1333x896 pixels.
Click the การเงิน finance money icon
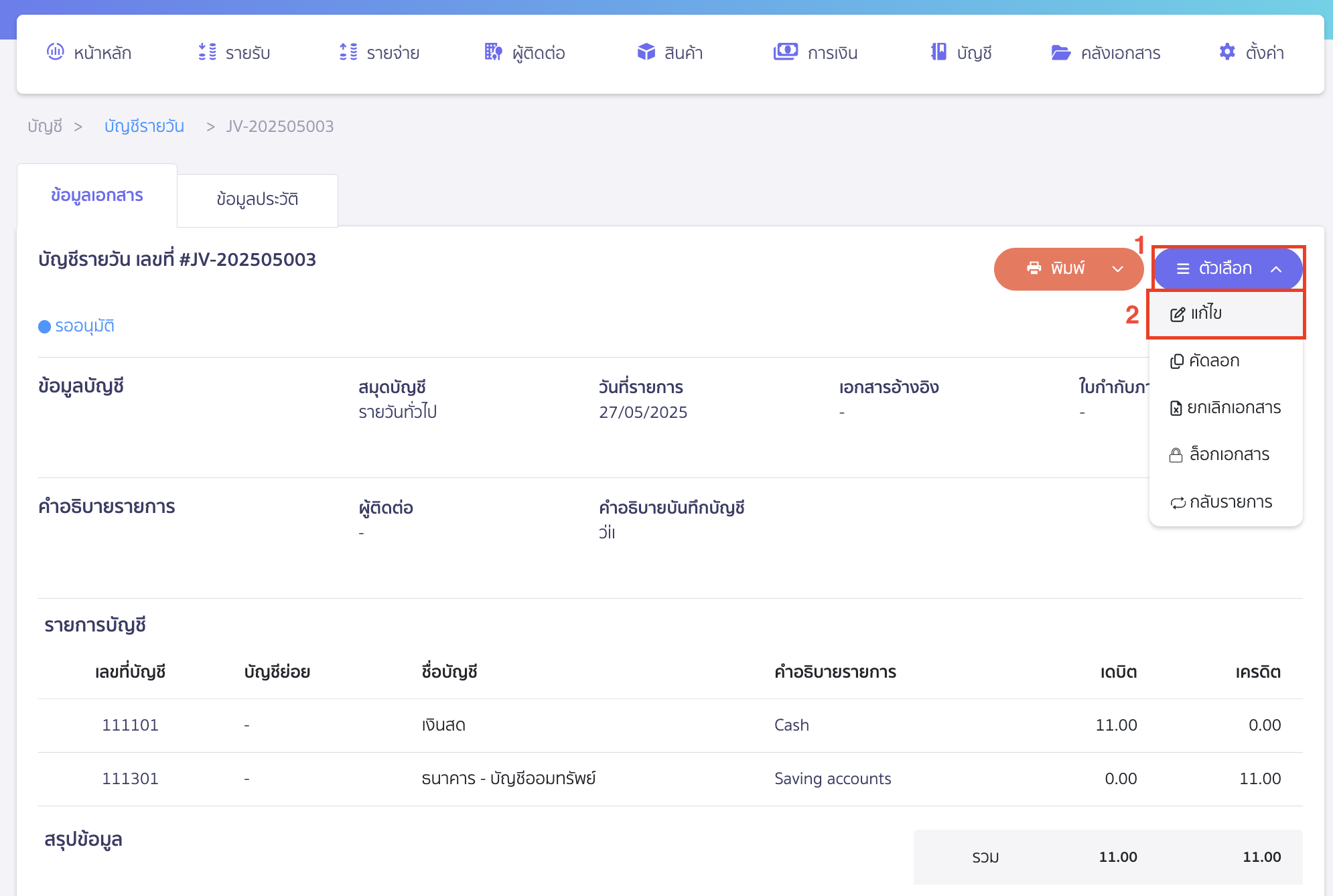(x=785, y=52)
